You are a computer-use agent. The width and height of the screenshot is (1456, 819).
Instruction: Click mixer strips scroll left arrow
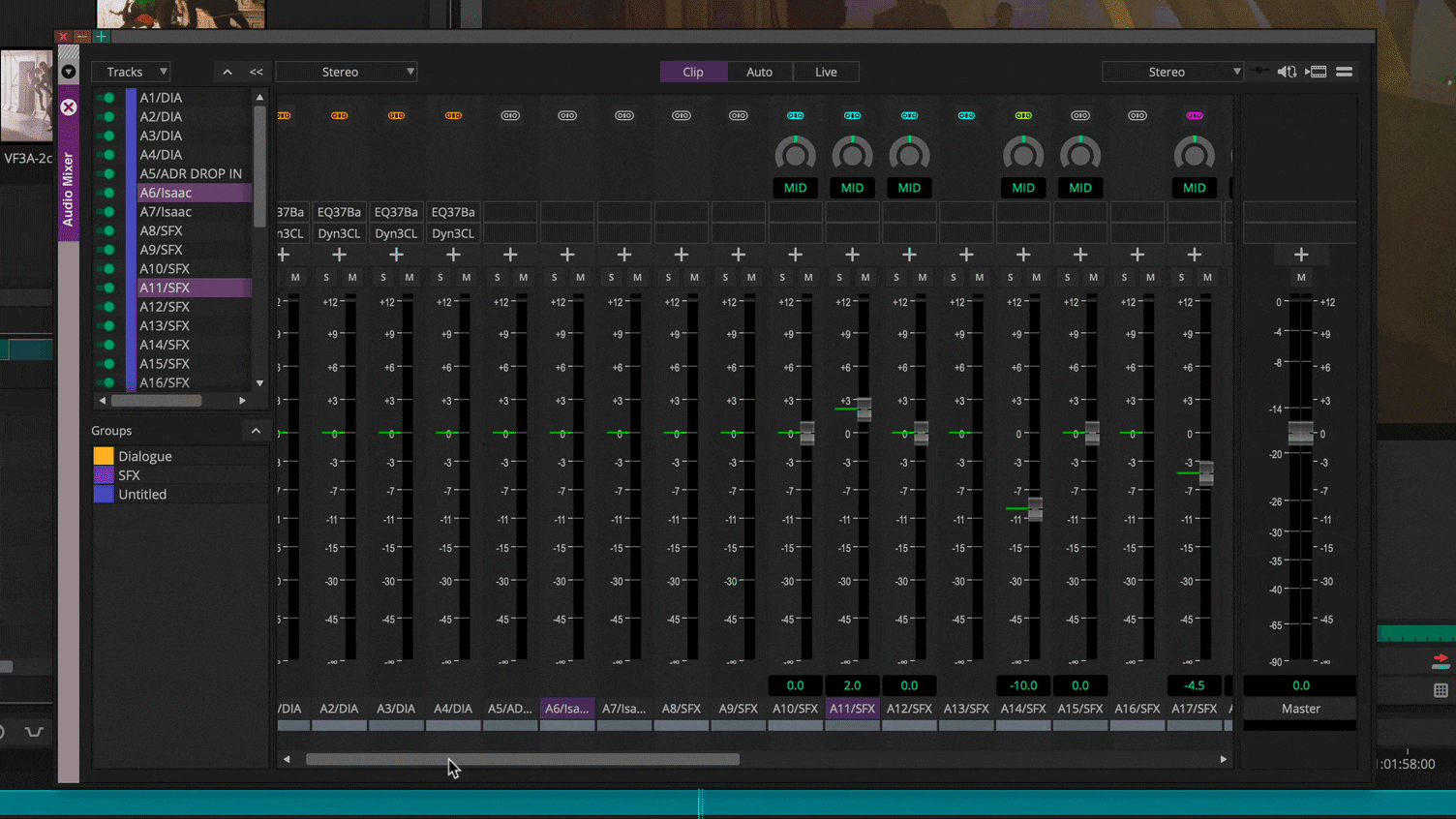point(287,760)
